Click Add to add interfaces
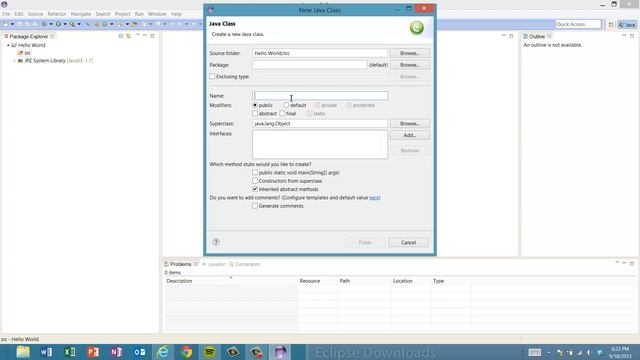Image resolution: width=640 pixels, height=360 pixels. pos(409,135)
